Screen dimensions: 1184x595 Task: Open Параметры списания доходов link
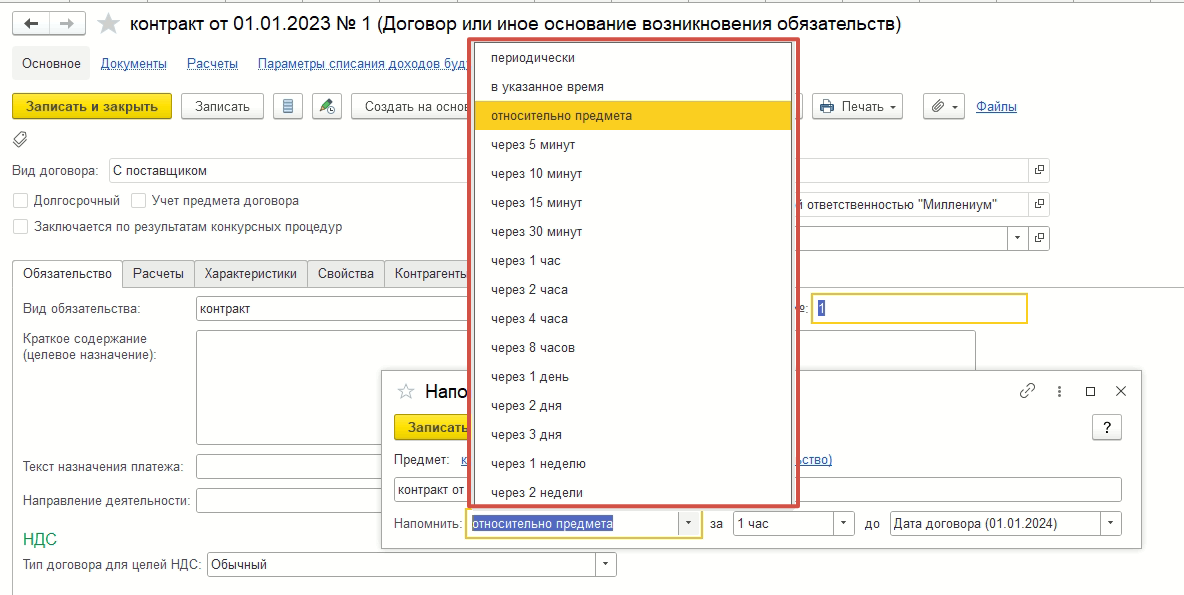(x=363, y=63)
